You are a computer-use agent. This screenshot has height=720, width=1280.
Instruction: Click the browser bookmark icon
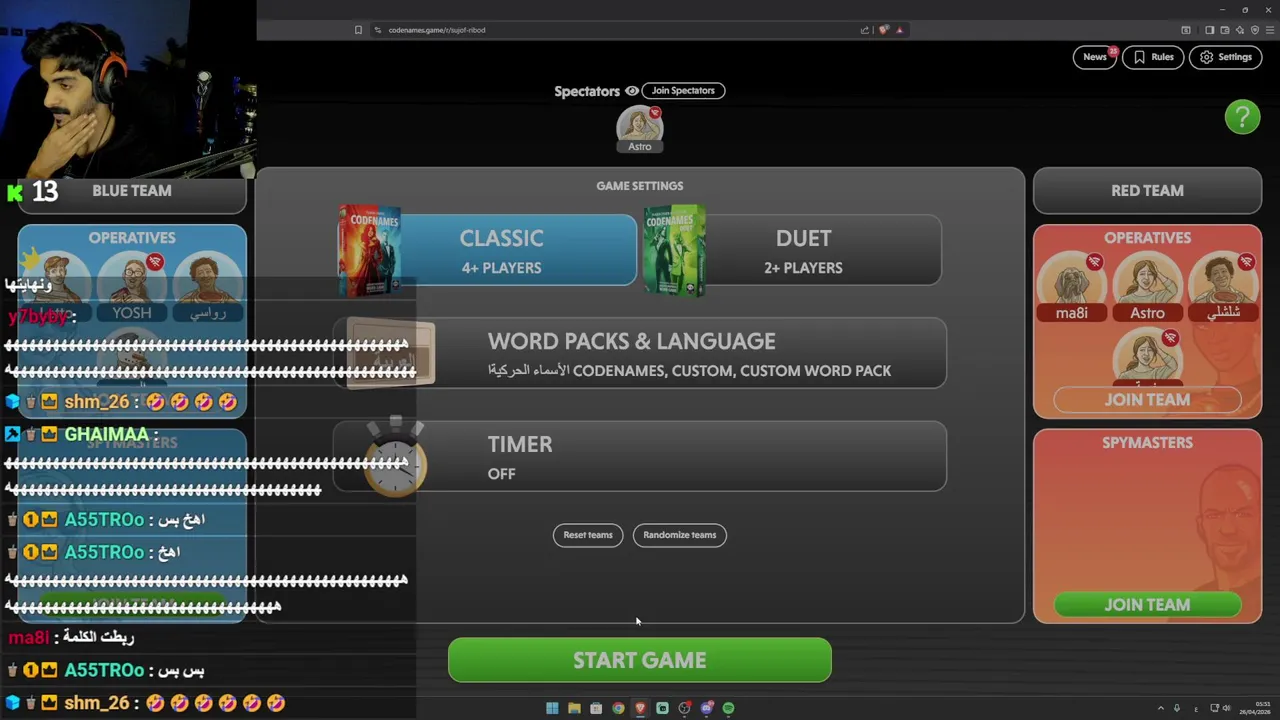(x=358, y=30)
